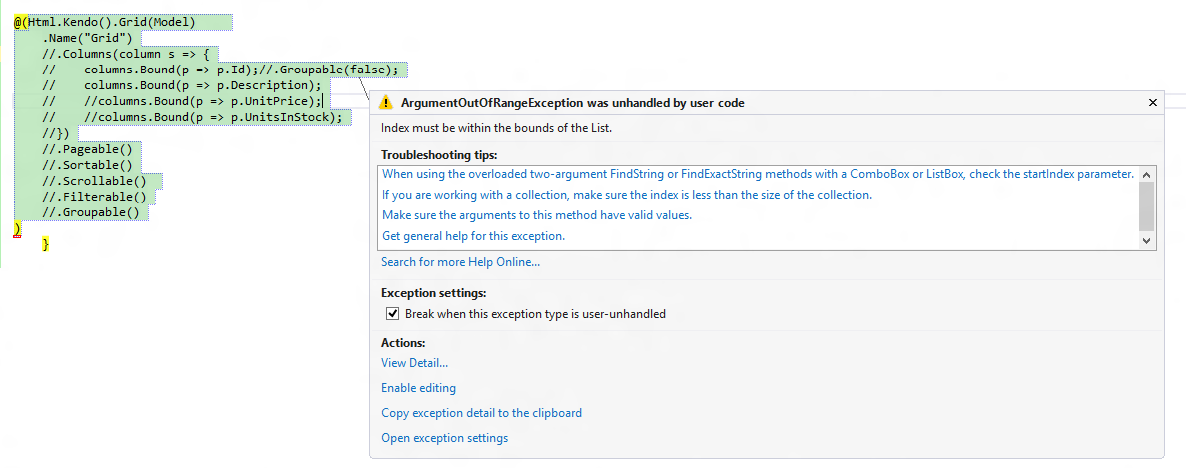The width and height of the screenshot is (1186, 468).
Task: Copy exception detail to the clipboard
Action: [x=481, y=413]
